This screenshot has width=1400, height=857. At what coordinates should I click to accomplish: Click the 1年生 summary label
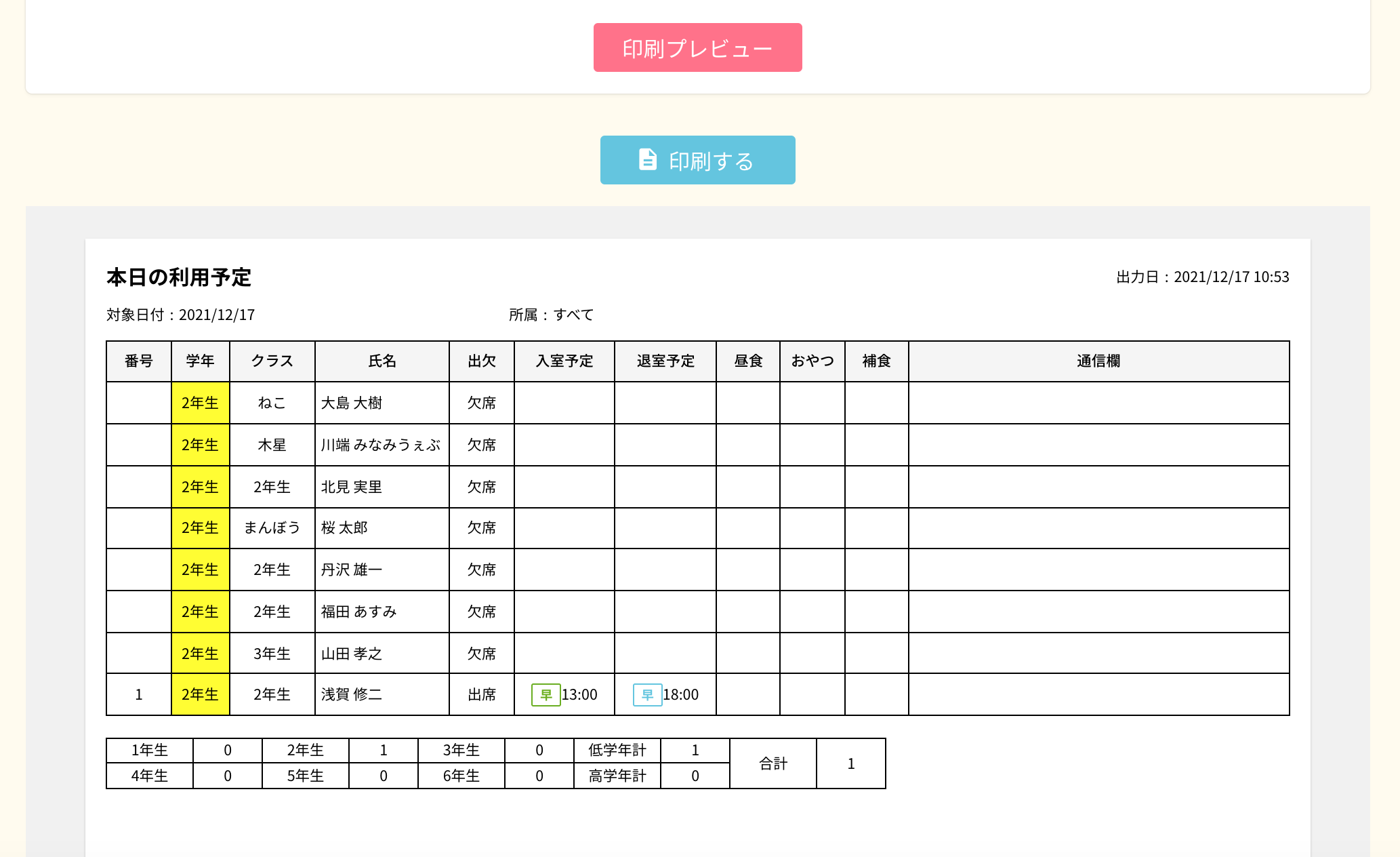(x=150, y=751)
